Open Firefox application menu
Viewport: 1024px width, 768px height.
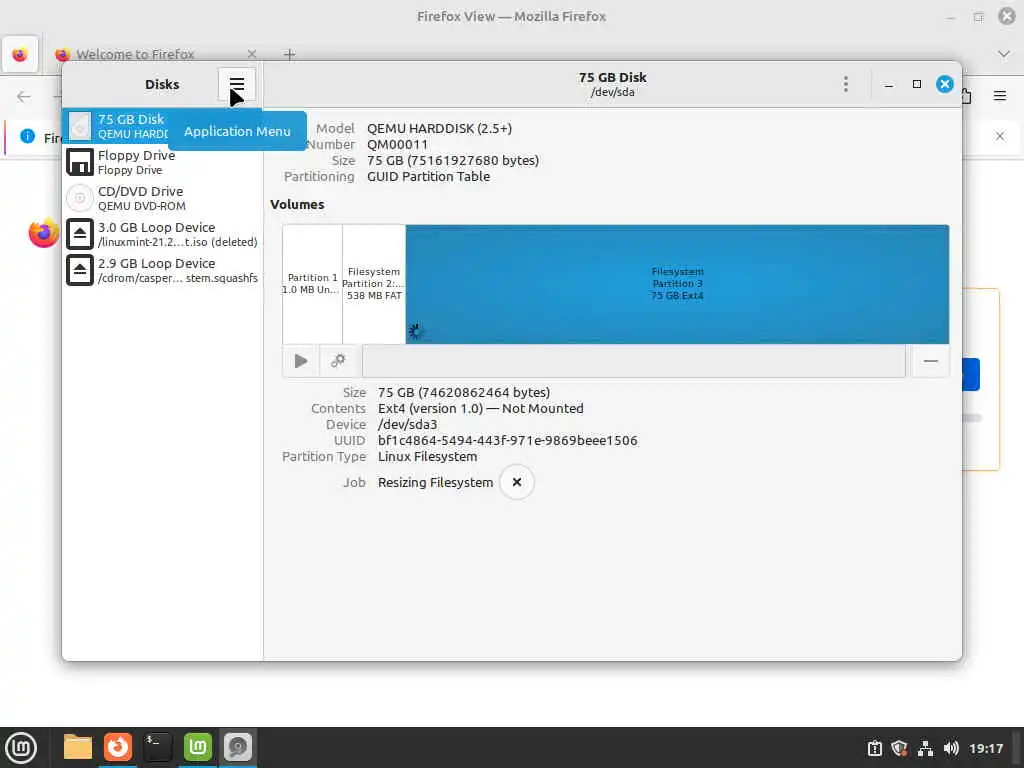[1000, 96]
